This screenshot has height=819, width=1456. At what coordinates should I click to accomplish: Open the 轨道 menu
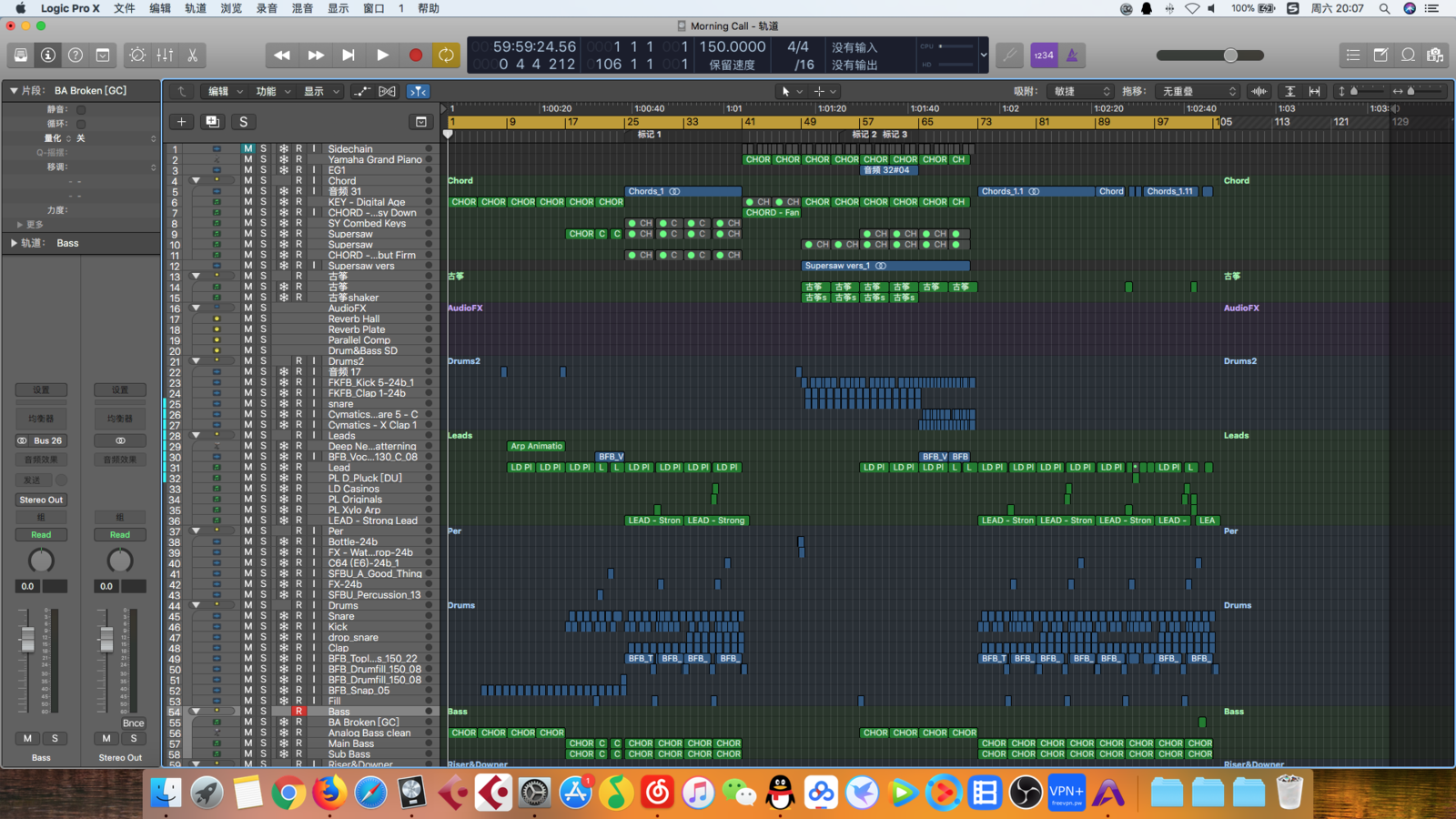[196, 8]
